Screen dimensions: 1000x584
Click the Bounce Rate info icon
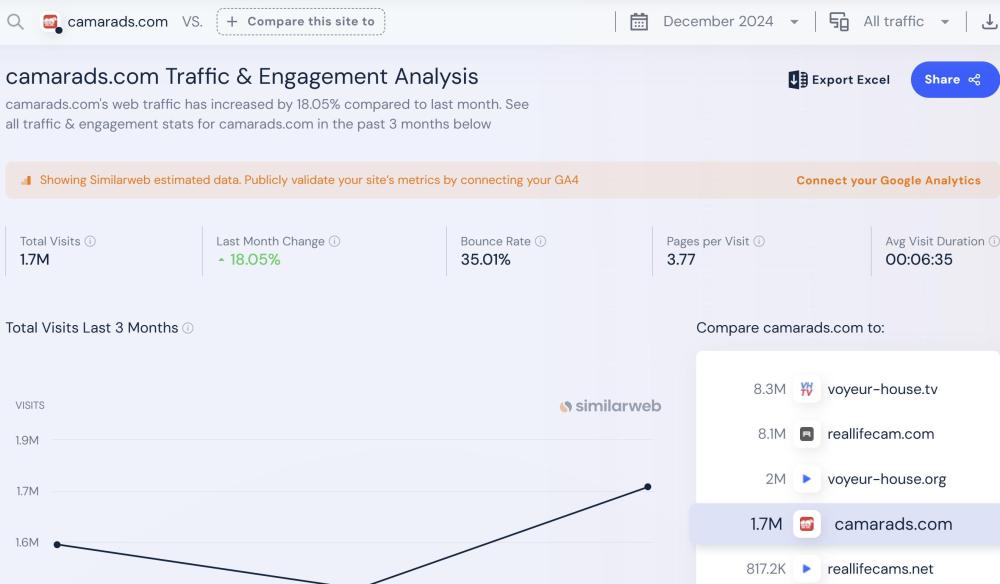[541, 242]
